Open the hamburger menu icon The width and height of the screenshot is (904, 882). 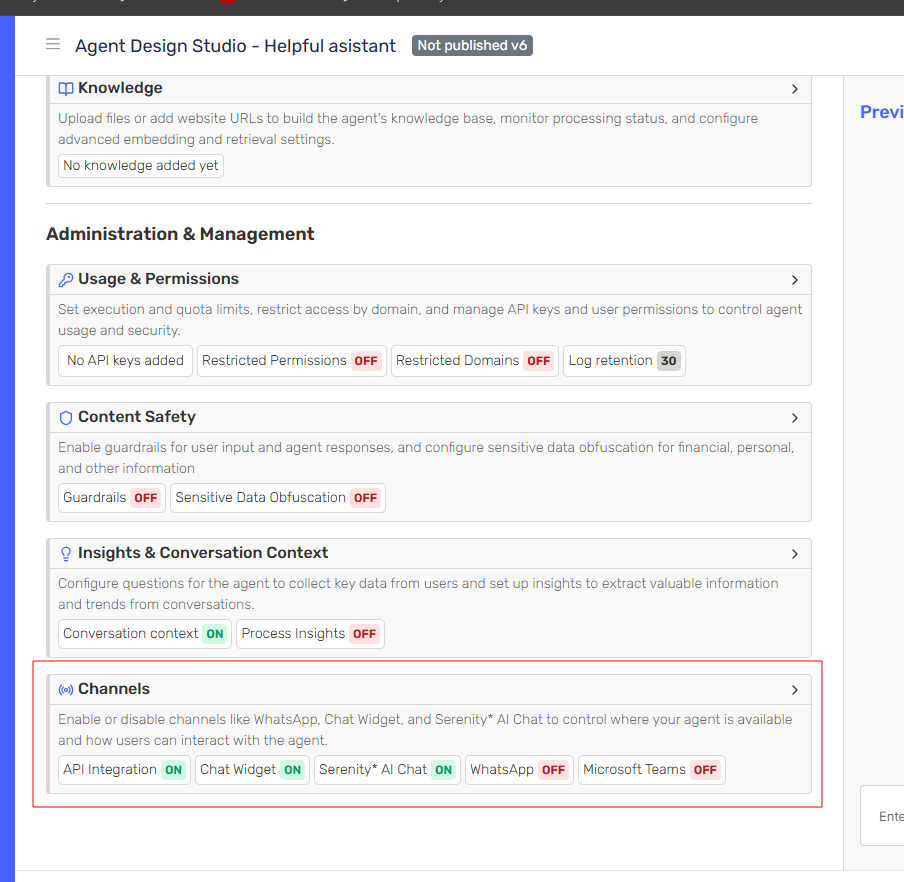tap(53, 45)
